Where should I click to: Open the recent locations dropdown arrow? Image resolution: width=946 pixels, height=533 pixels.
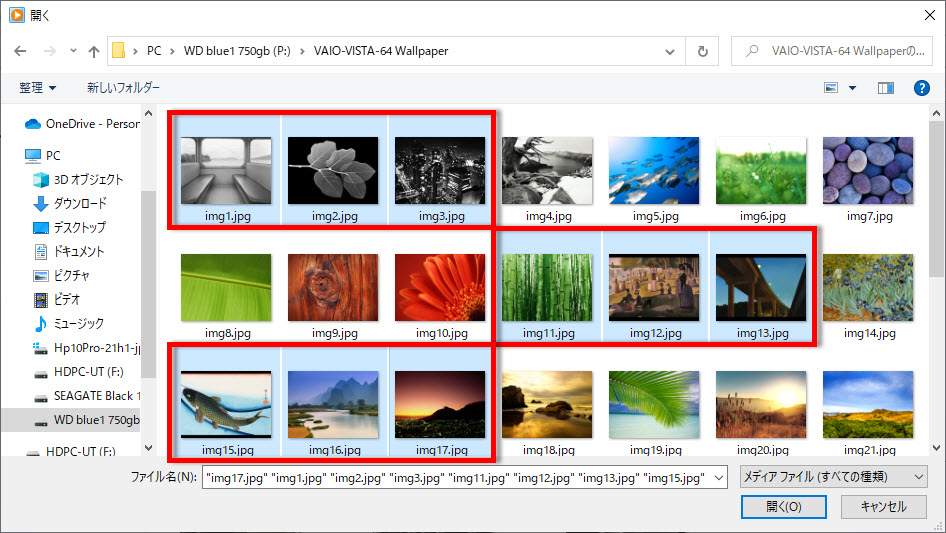[x=73, y=51]
